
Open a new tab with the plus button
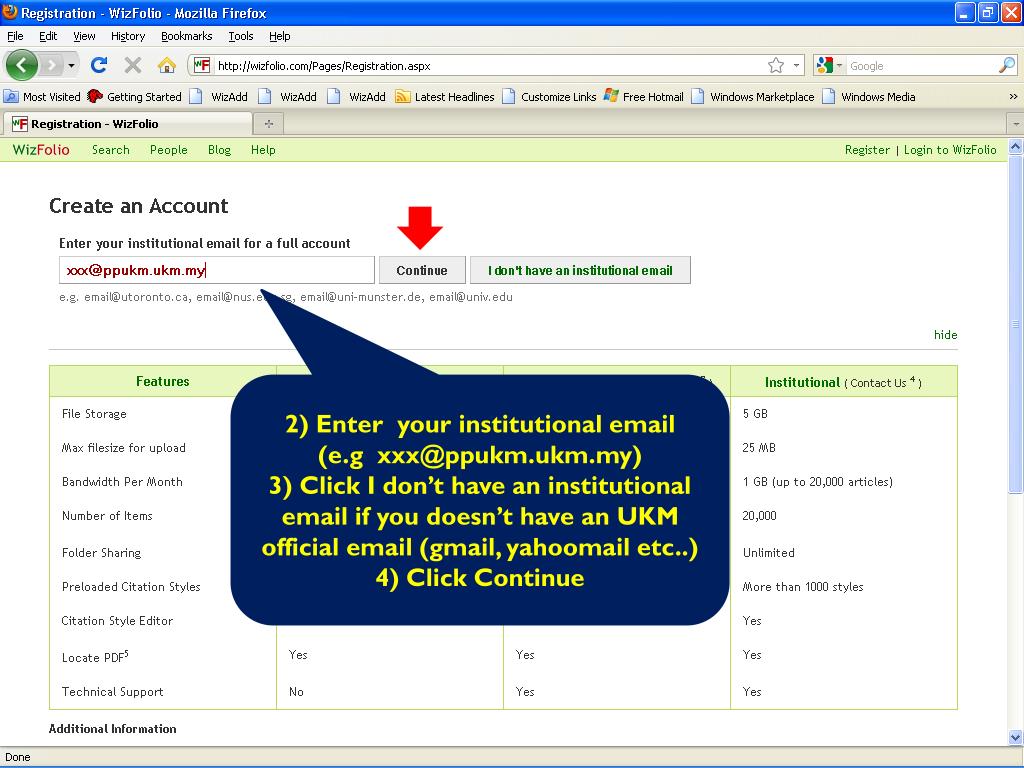(268, 123)
